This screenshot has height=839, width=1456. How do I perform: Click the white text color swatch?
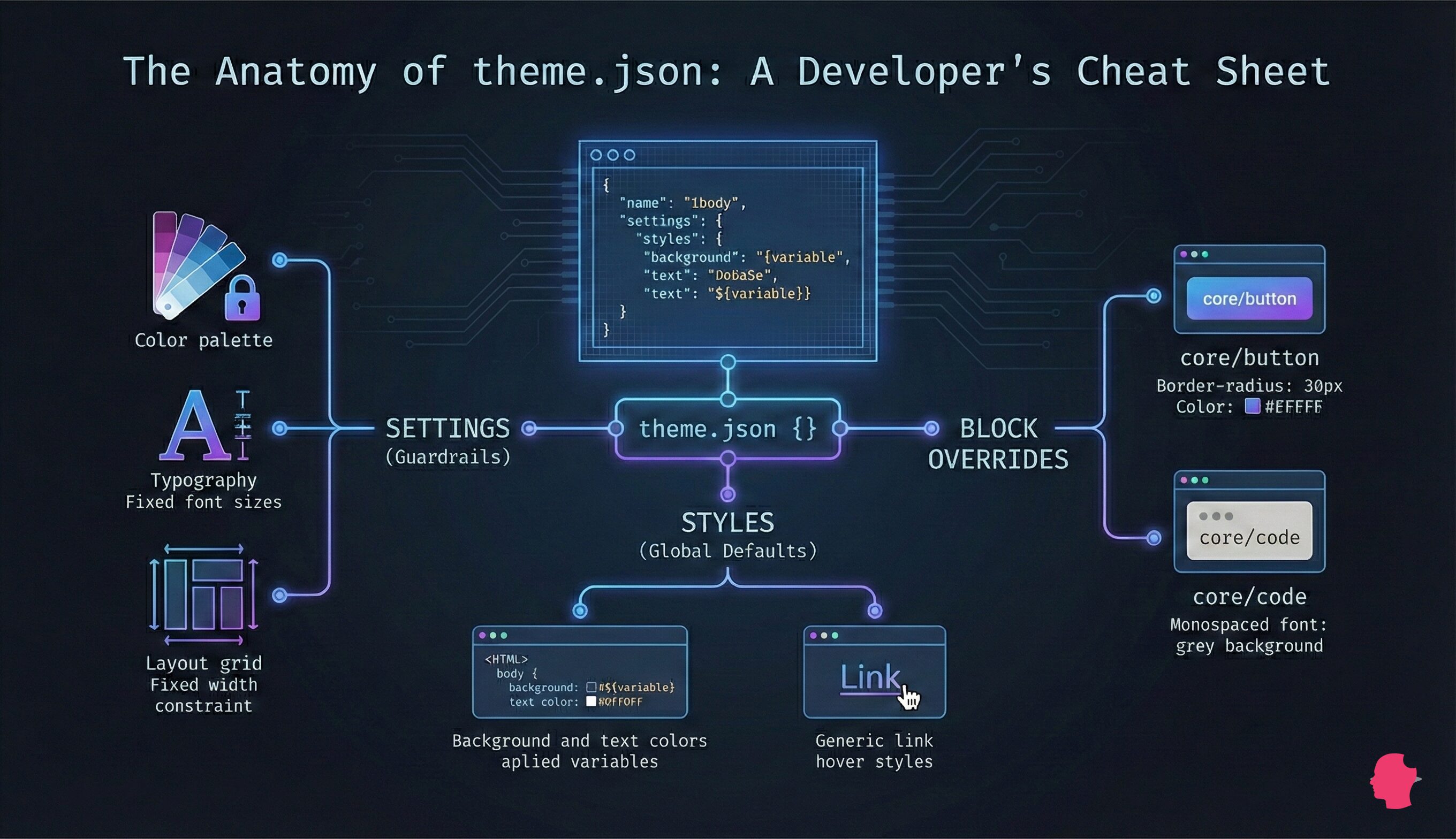coord(591,701)
